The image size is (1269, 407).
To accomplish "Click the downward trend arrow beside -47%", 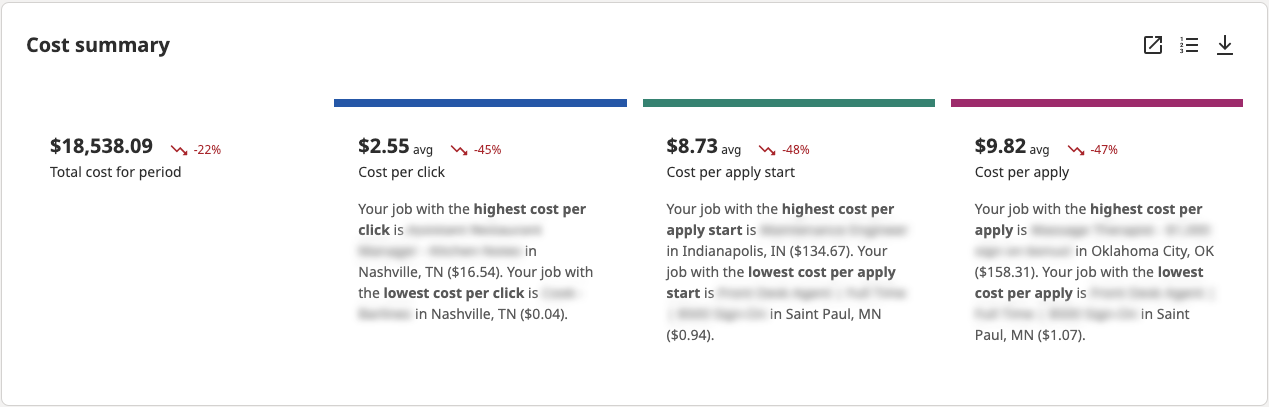I will 1076,150.
